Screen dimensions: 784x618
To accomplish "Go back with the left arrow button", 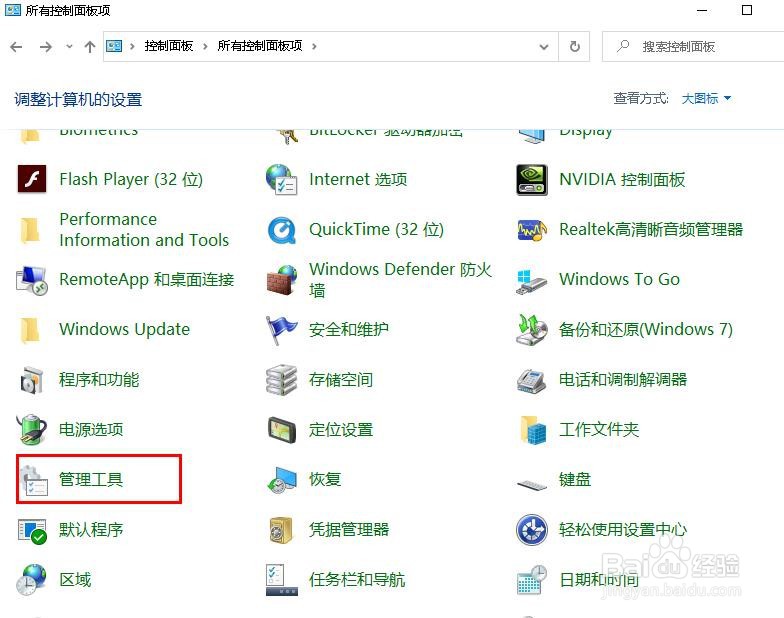I will 16,47.
